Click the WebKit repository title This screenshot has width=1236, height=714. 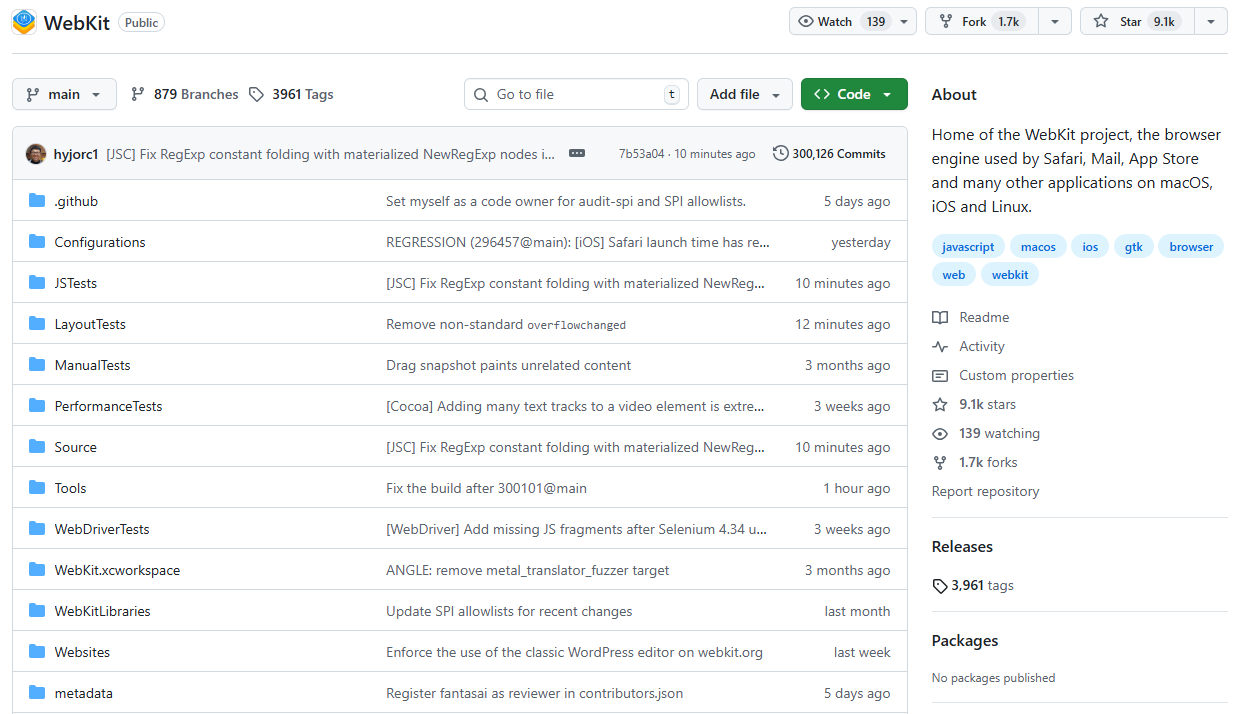(77, 22)
